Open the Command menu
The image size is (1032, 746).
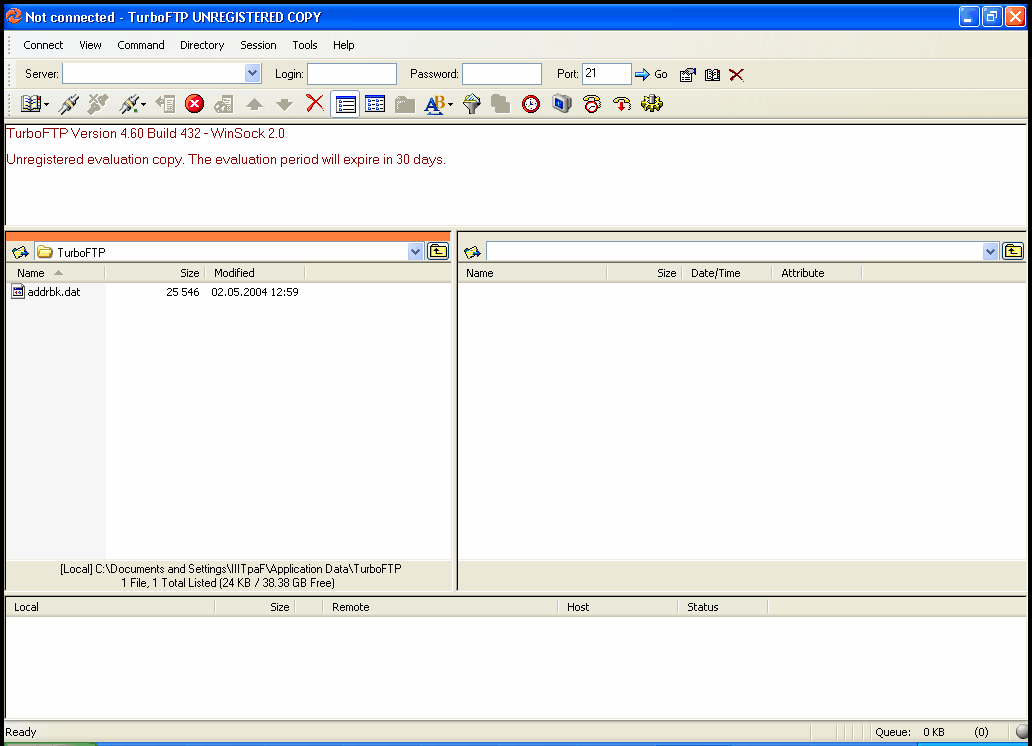pyautogui.click(x=141, y=45)
